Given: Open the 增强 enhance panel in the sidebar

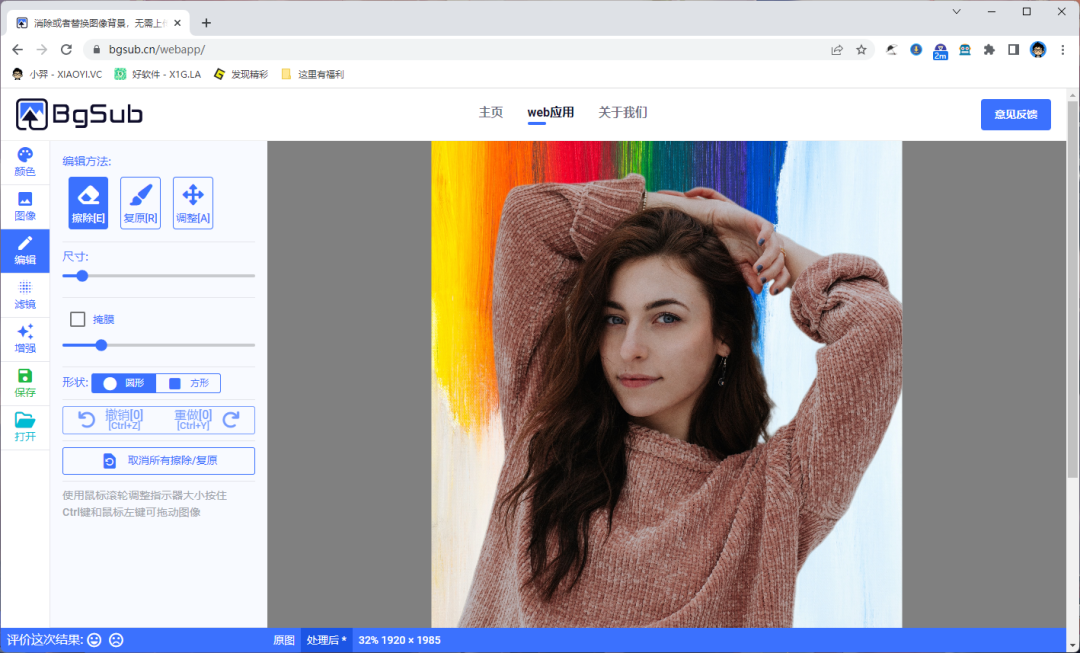Looking at the screenshot, I should point(25,339).
